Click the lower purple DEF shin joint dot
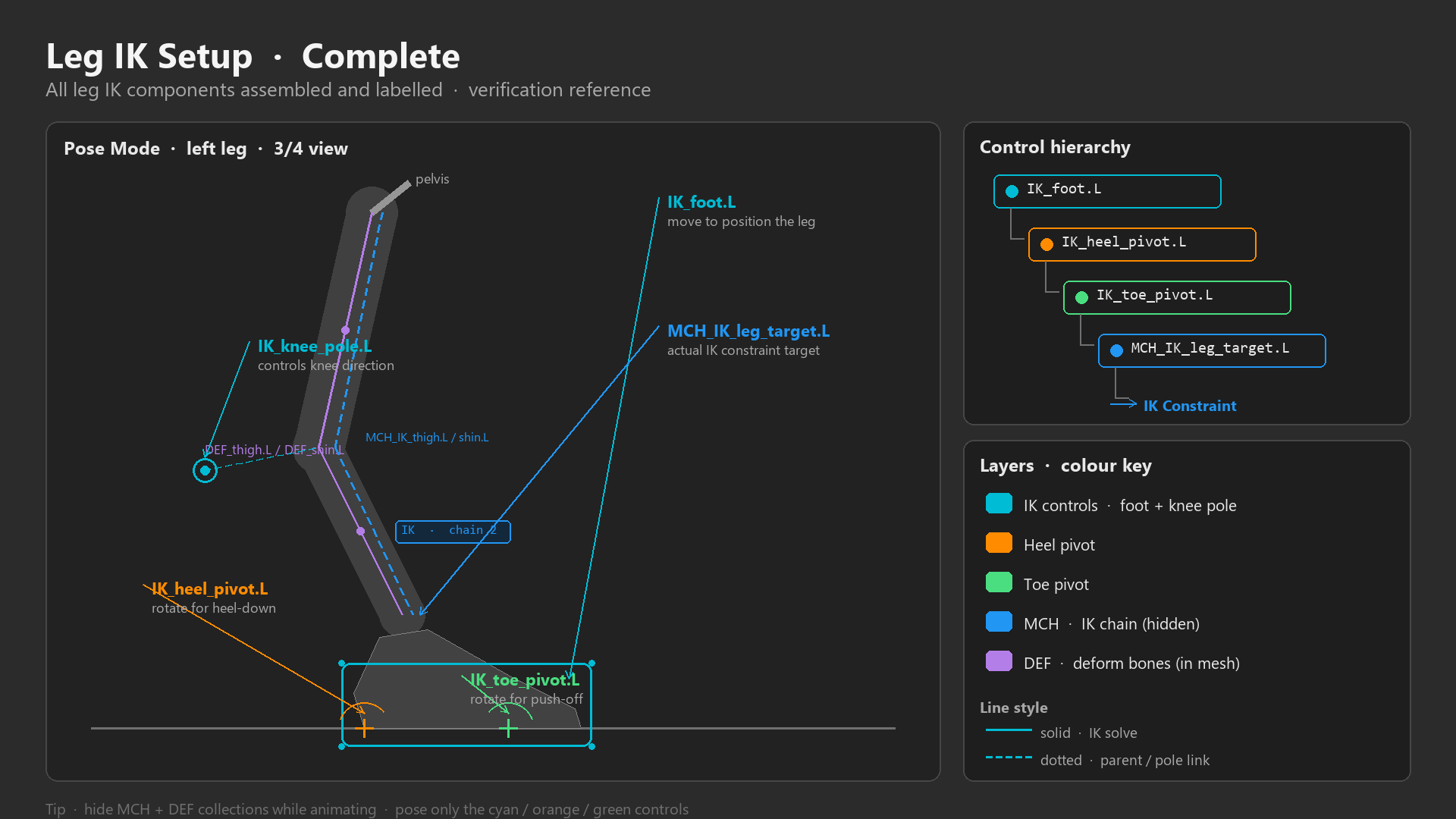This screenshot has height=819, width=1456. [360, 531]
